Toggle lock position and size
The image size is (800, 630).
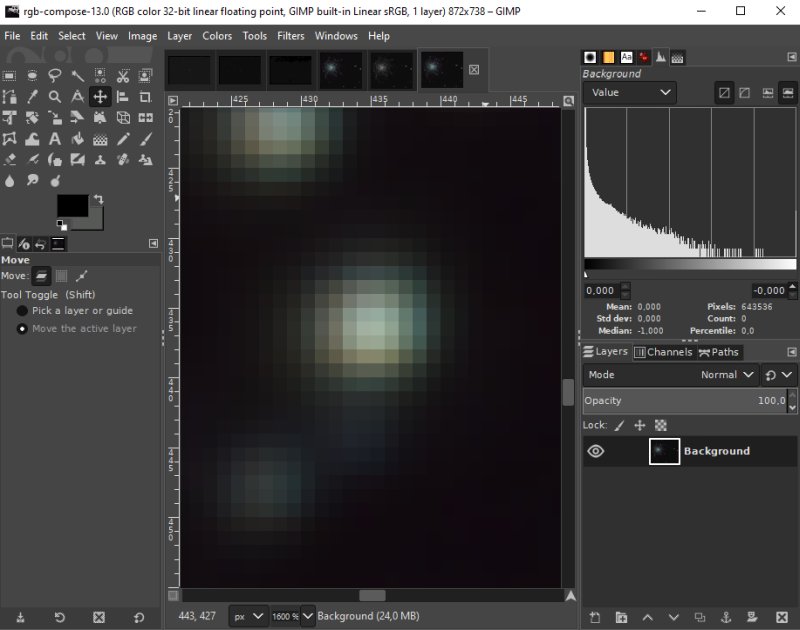pyautogui.click(x=640, y=425)
